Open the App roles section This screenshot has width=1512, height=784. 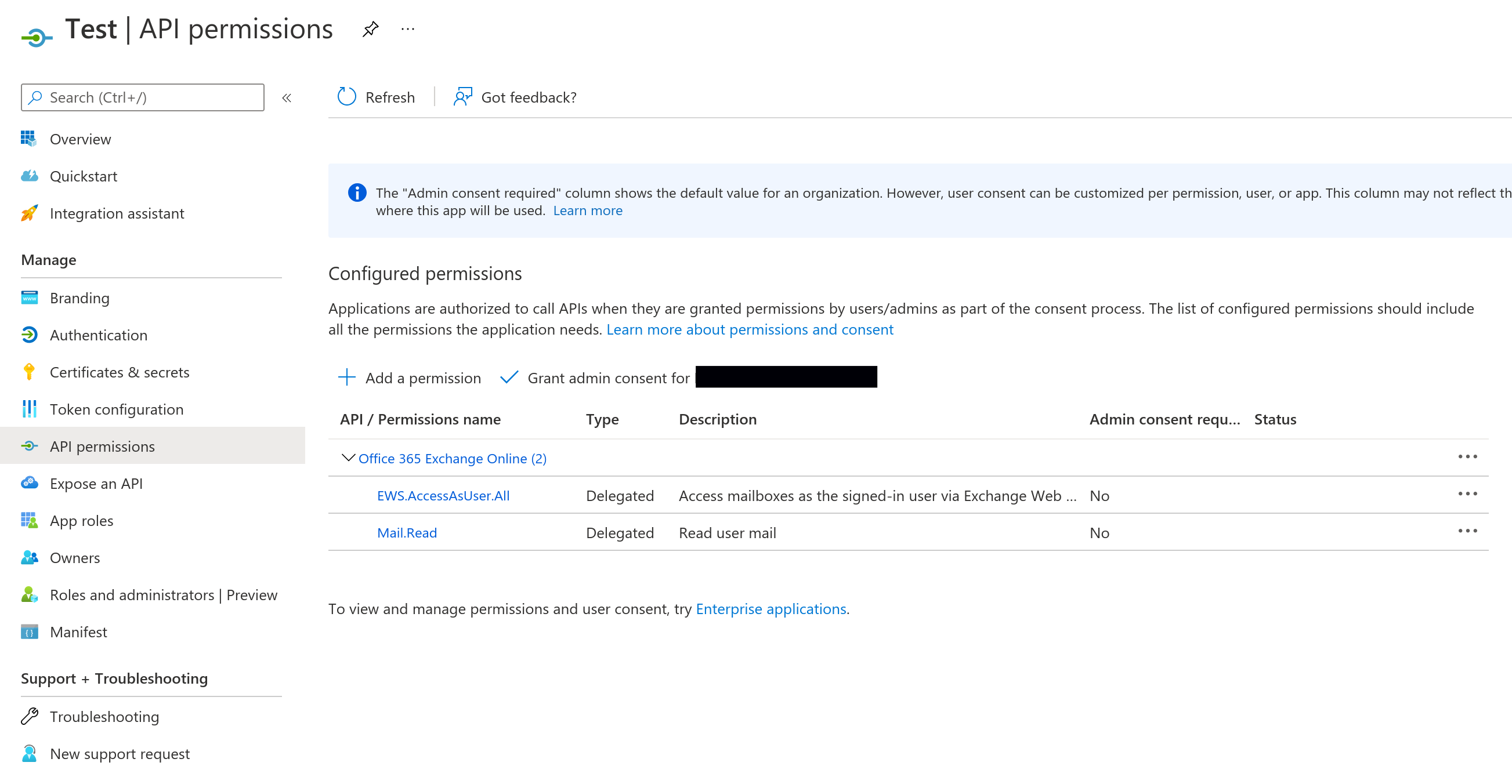pyautogui.click(x=82, y=521)
